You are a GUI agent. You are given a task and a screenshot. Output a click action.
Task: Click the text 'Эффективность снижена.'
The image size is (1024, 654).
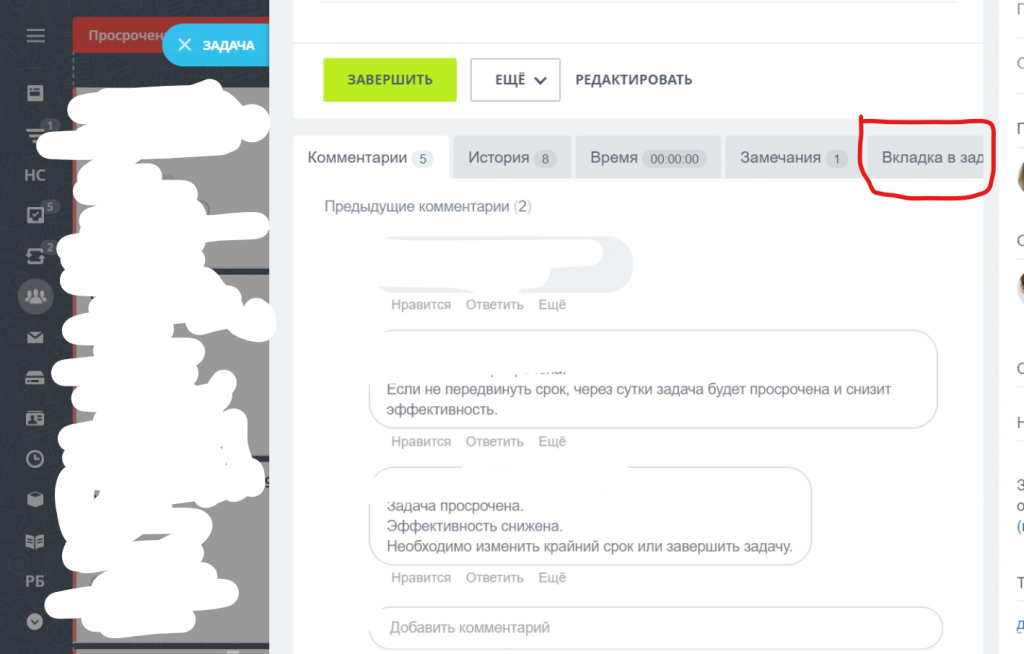475,526
